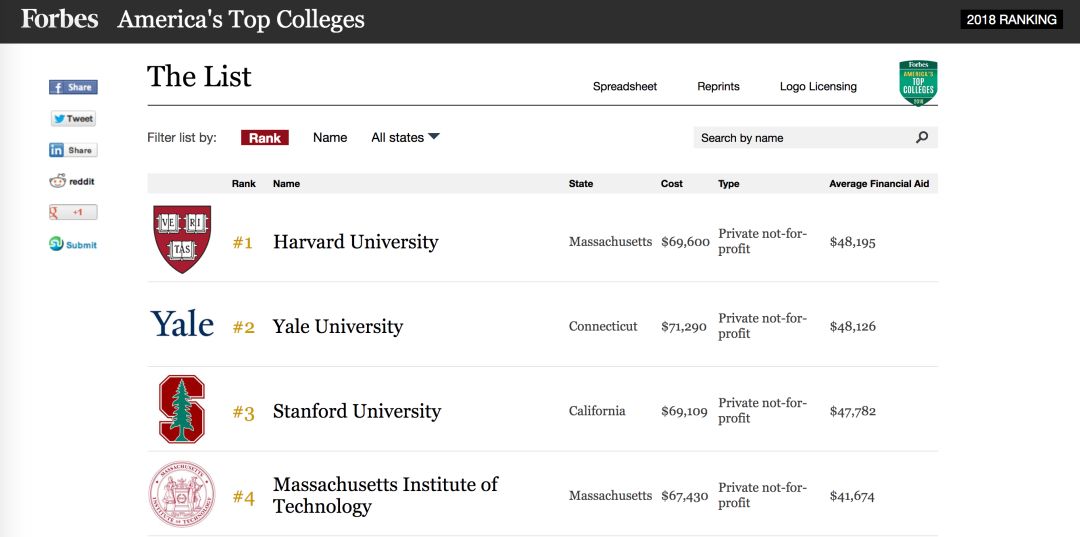1080x537 pixels.
Task: Click the Search by name field
Action: pyautogui.click(x=800, y=138)
